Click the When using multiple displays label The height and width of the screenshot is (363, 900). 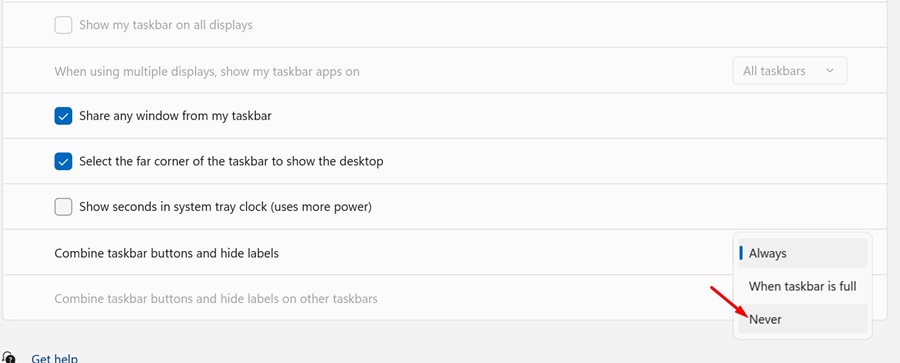pyautogui.click(x=207, y=72)
